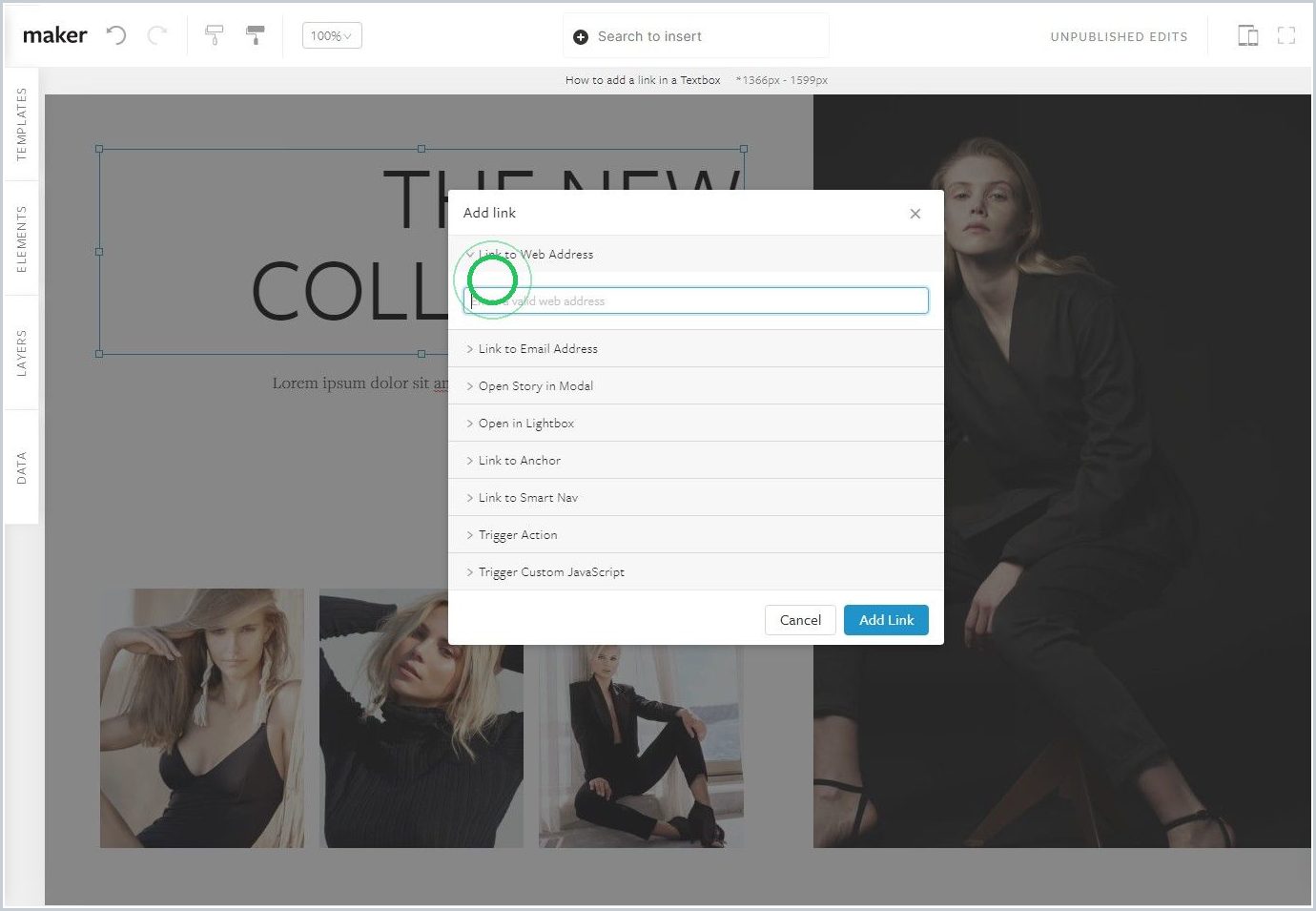
Task: Select the paste style paint roller icon
Action: [x=256, y=35]
